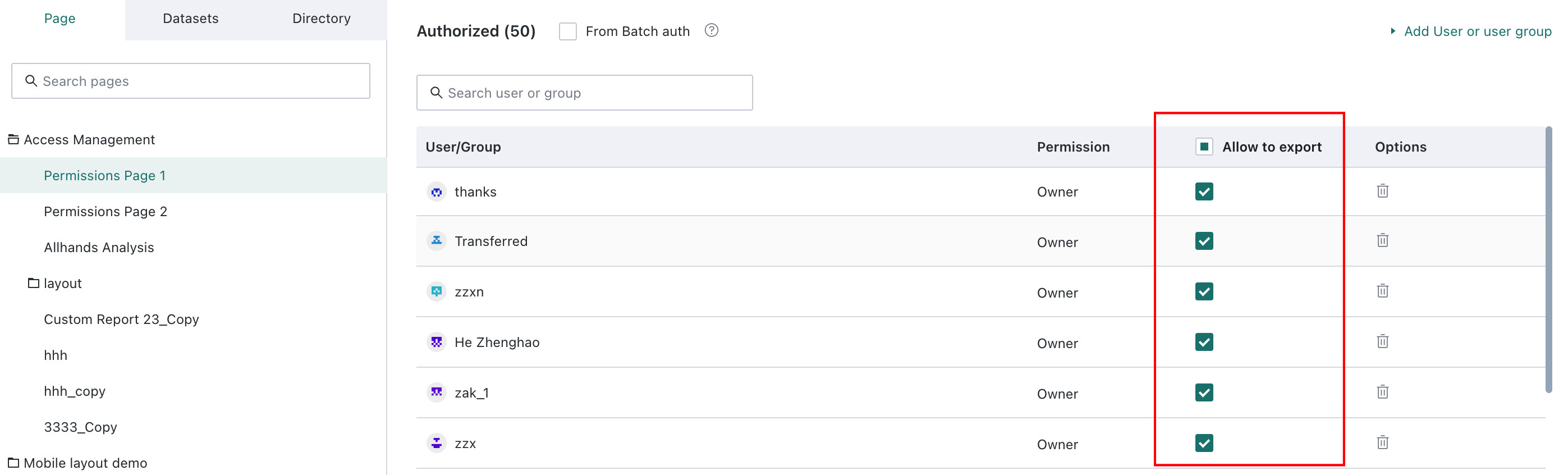Focus the Search user or group field

[584, 93]
